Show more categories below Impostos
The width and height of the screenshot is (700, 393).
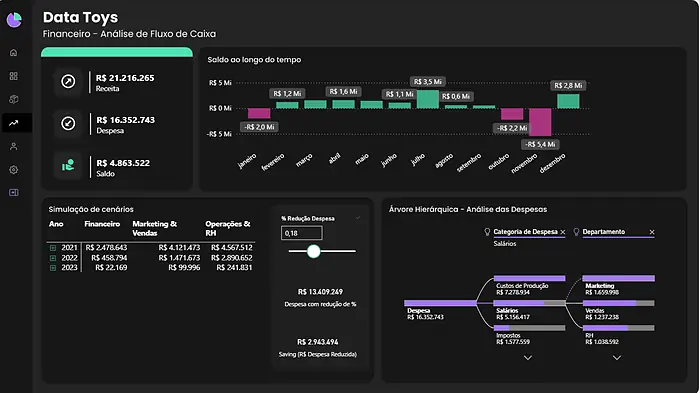pos(528,358)
